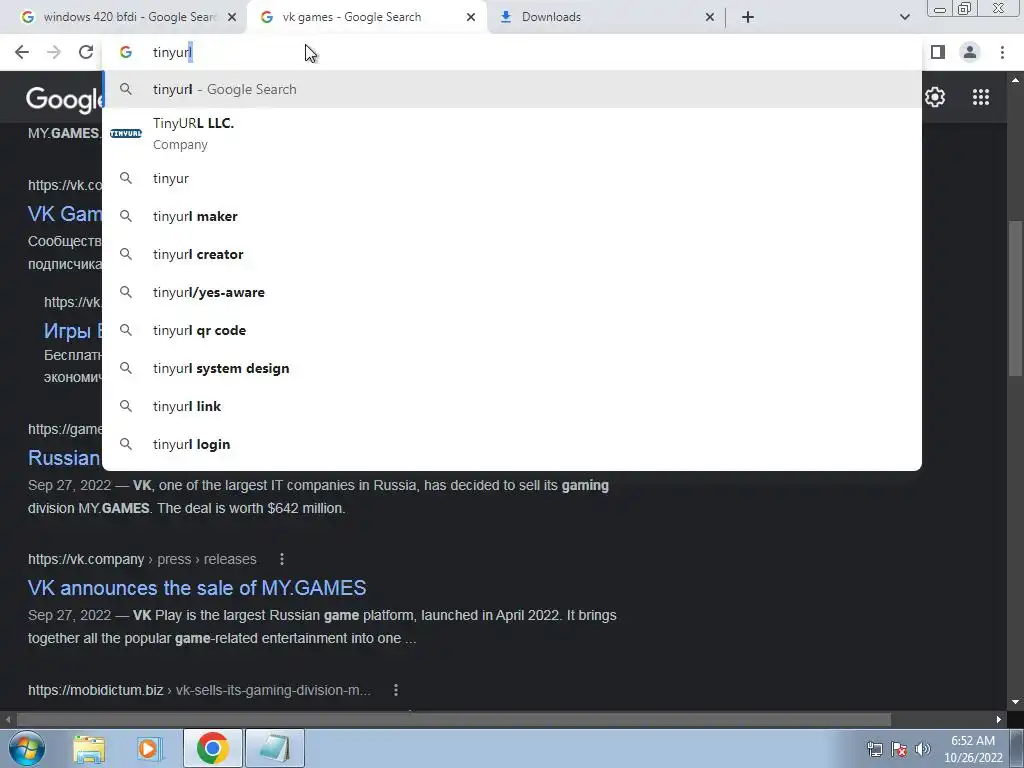The height and width of the screenshot is (768, 1024).
Task: Click horizontal scrollbar left arrow
Action: tap(7, 720)
